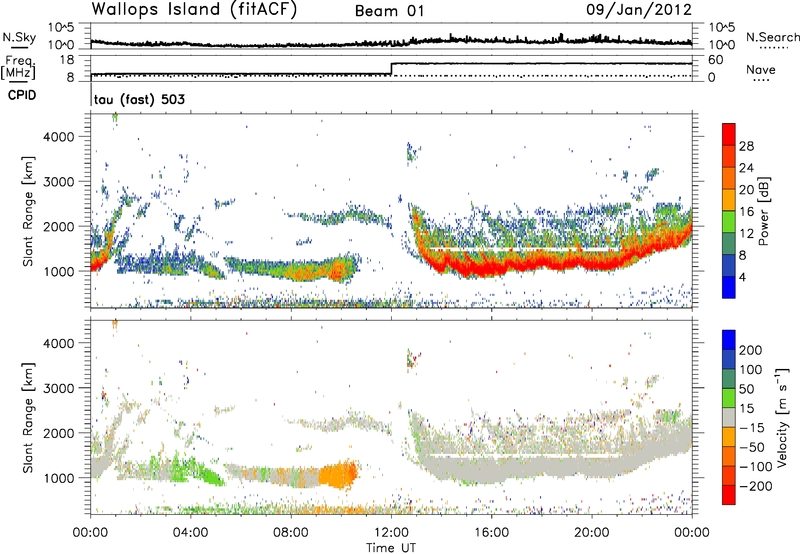This screenshot has width=800, height=554.
Task: Click the "-200" tick on Velocity color bar
Action: point(756,486)
